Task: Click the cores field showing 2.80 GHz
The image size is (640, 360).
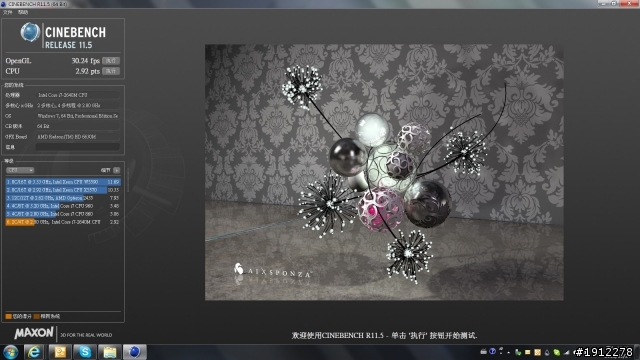Action: click(x=78, y=105)
